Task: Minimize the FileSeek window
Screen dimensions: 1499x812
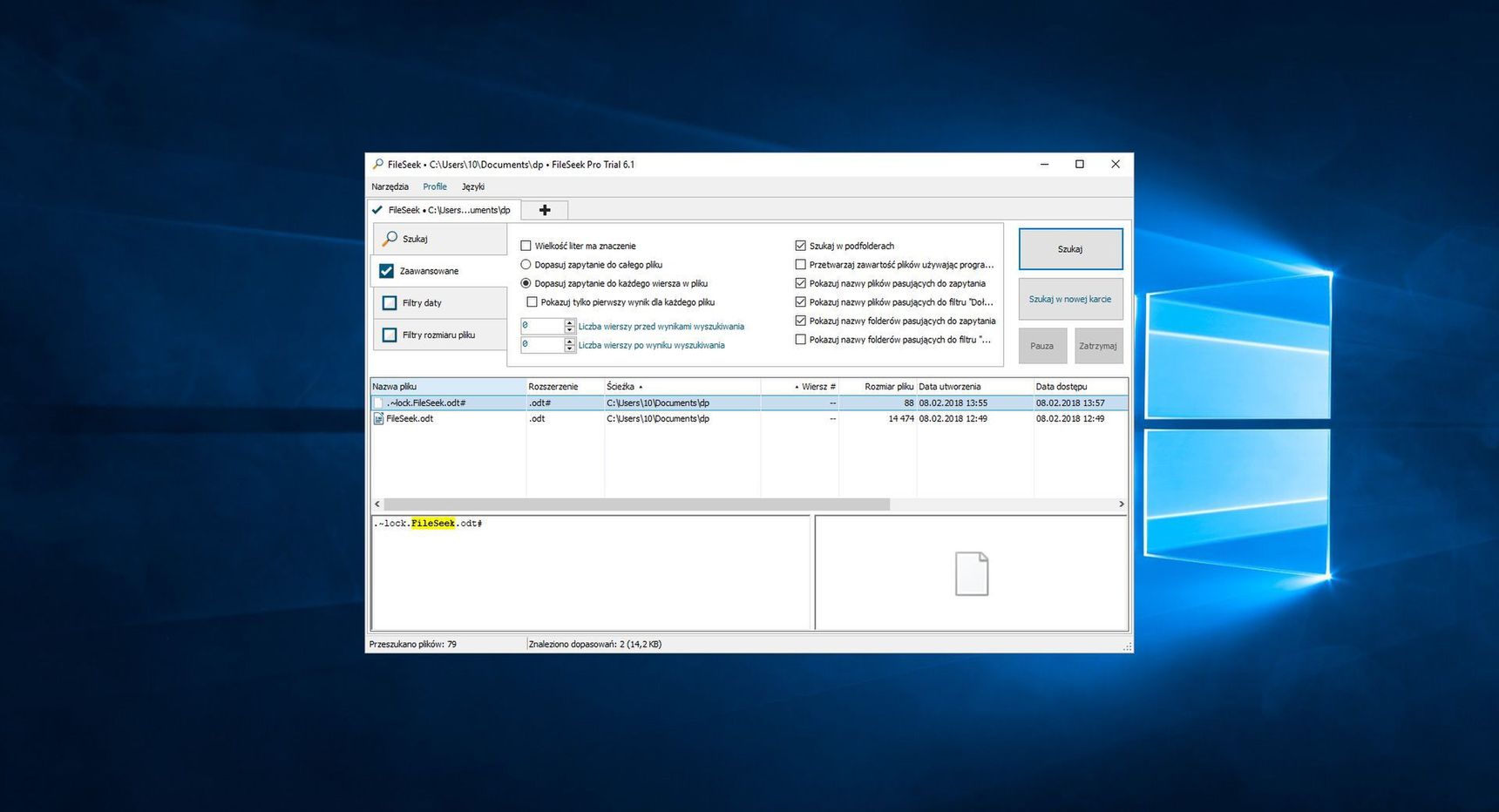Action: click(x=1044, y=164)
